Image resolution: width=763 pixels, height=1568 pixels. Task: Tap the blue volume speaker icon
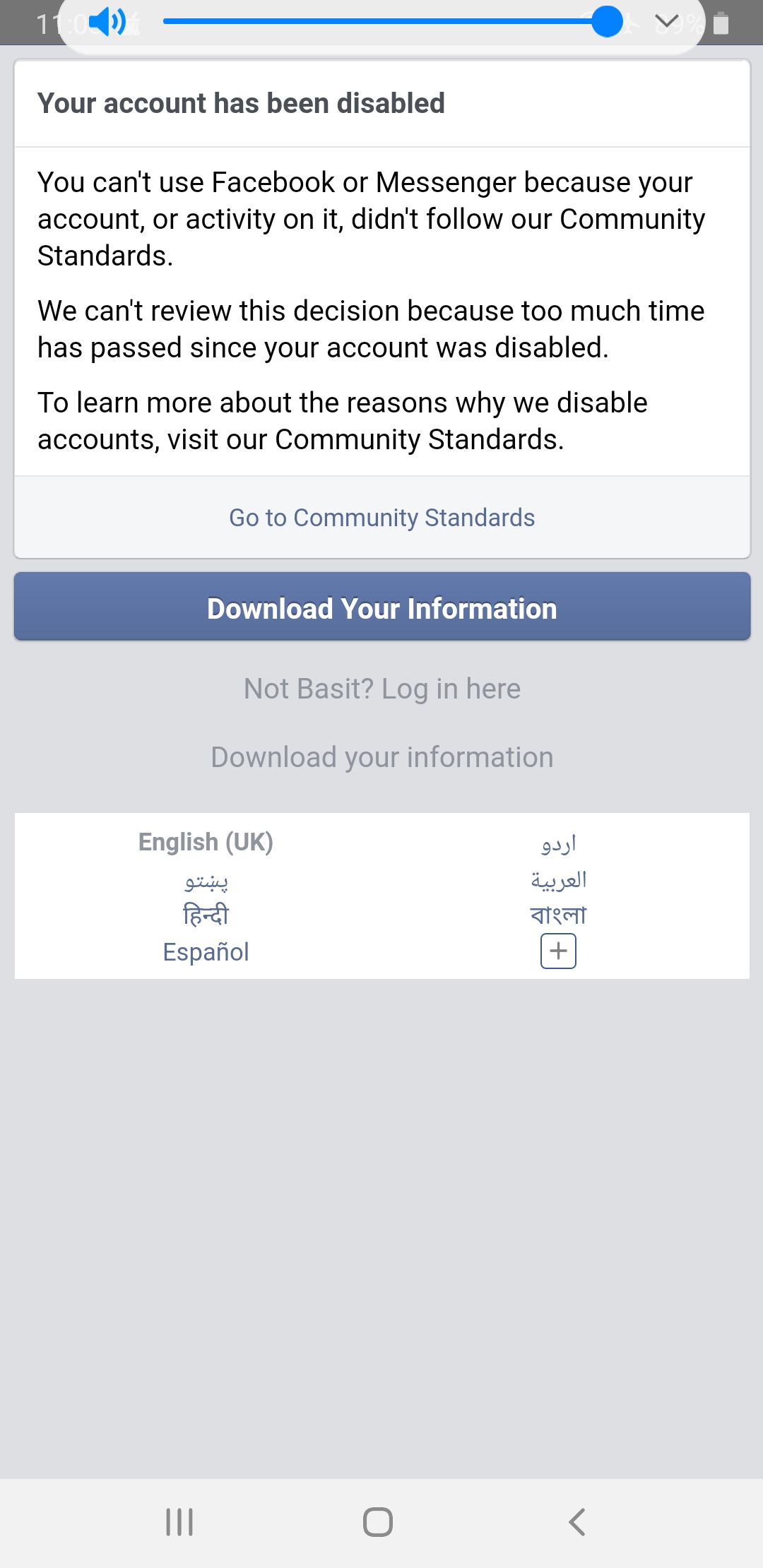tap(107, 23)
